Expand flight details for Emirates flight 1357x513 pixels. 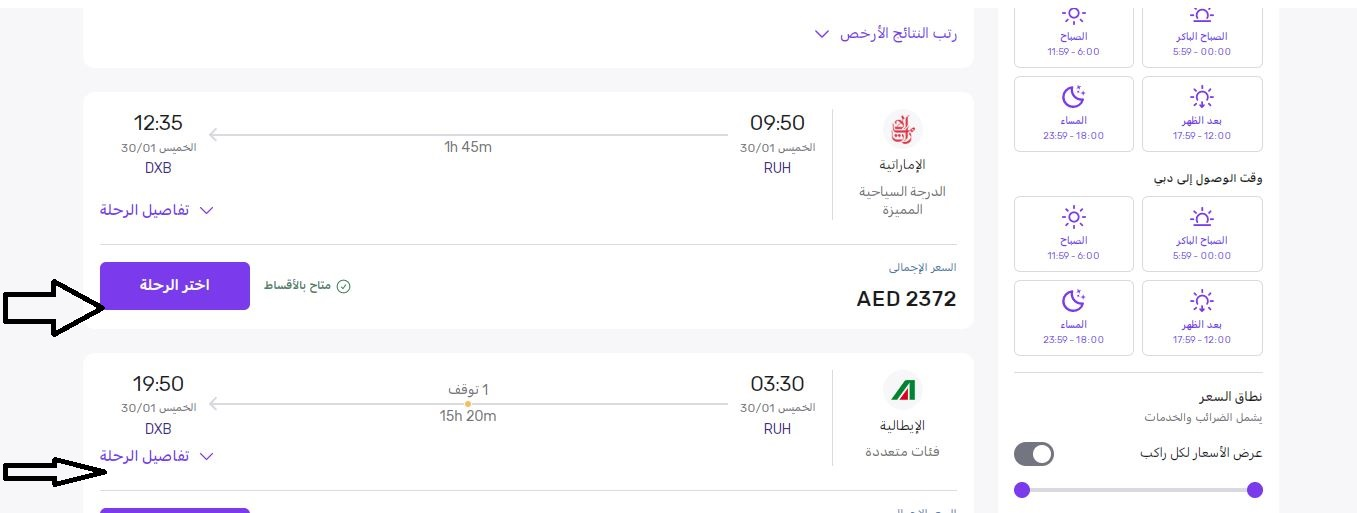(x=158, y=210)
